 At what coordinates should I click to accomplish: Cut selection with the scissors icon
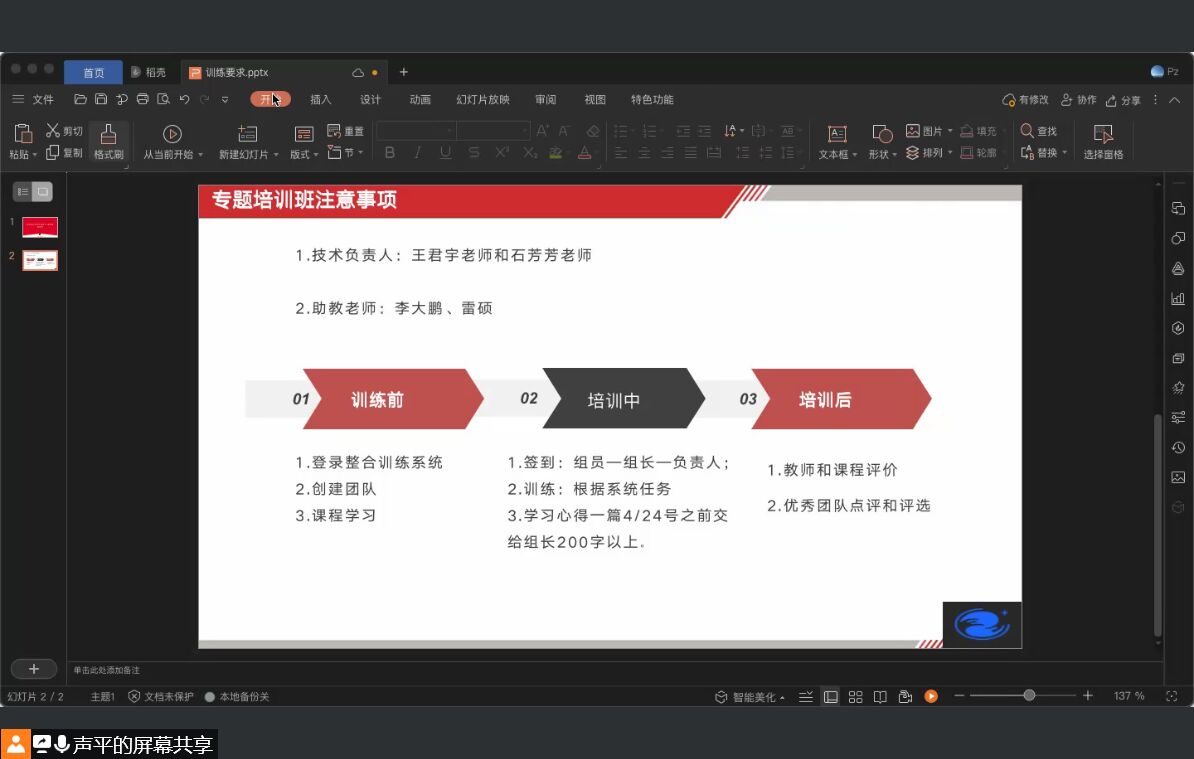pyautogui.click(x=53, y=131)
